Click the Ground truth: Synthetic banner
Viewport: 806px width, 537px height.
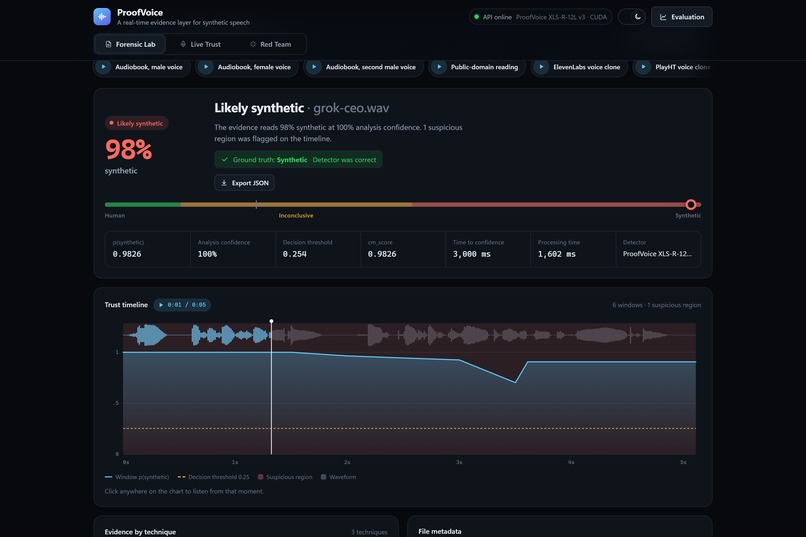(298, 160)
